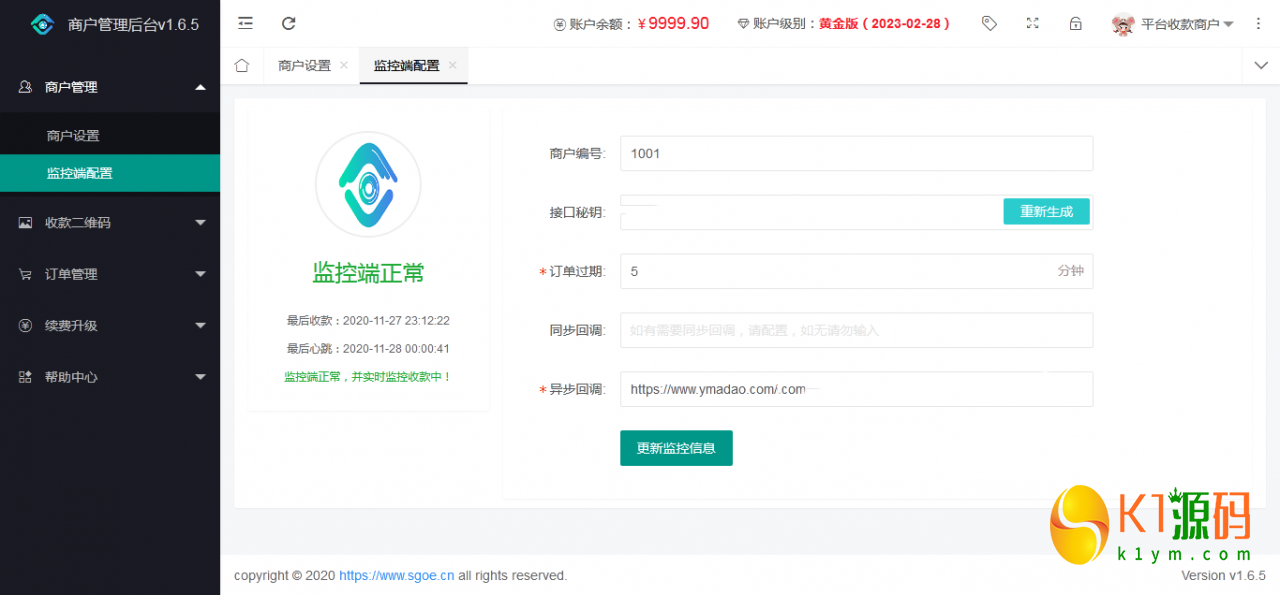Click the sidebar collapse icon in header
Viewport: 1280px width, 595px height.
(245, 23)
